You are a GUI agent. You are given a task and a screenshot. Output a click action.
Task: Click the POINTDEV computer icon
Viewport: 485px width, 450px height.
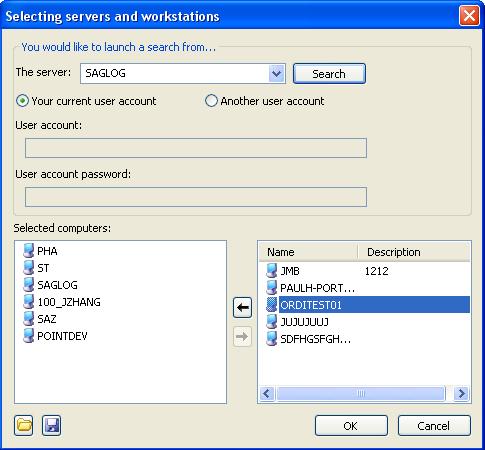tap(29, 336)
